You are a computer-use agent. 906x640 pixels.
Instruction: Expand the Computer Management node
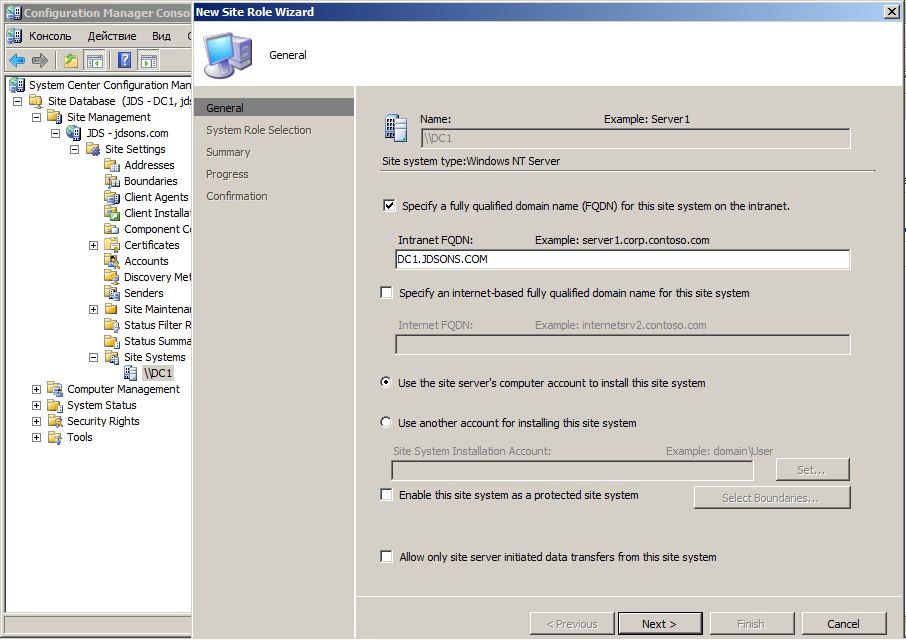pos(36,389)
